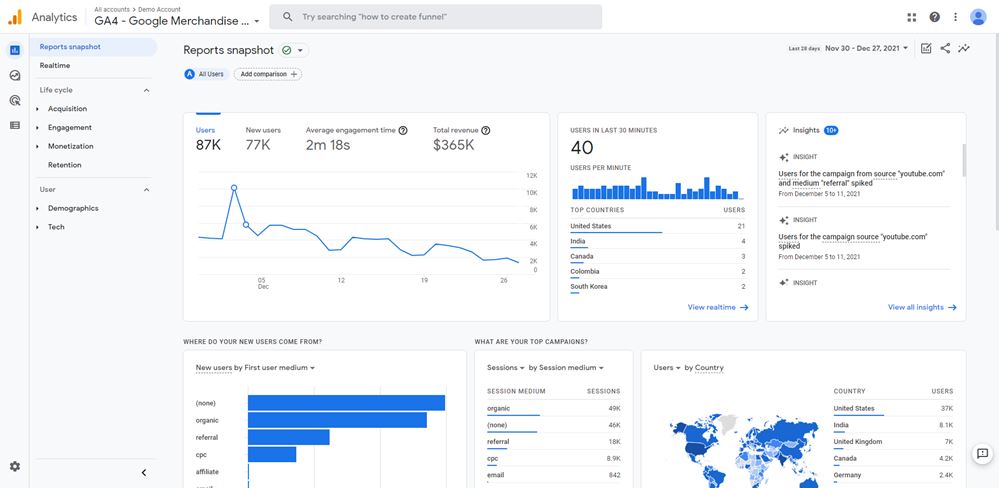Click the peak data point on Users chart
Image resolution: width=999 pixels, height=488 pixels.
pyautogui.click(x=234, y=188)
